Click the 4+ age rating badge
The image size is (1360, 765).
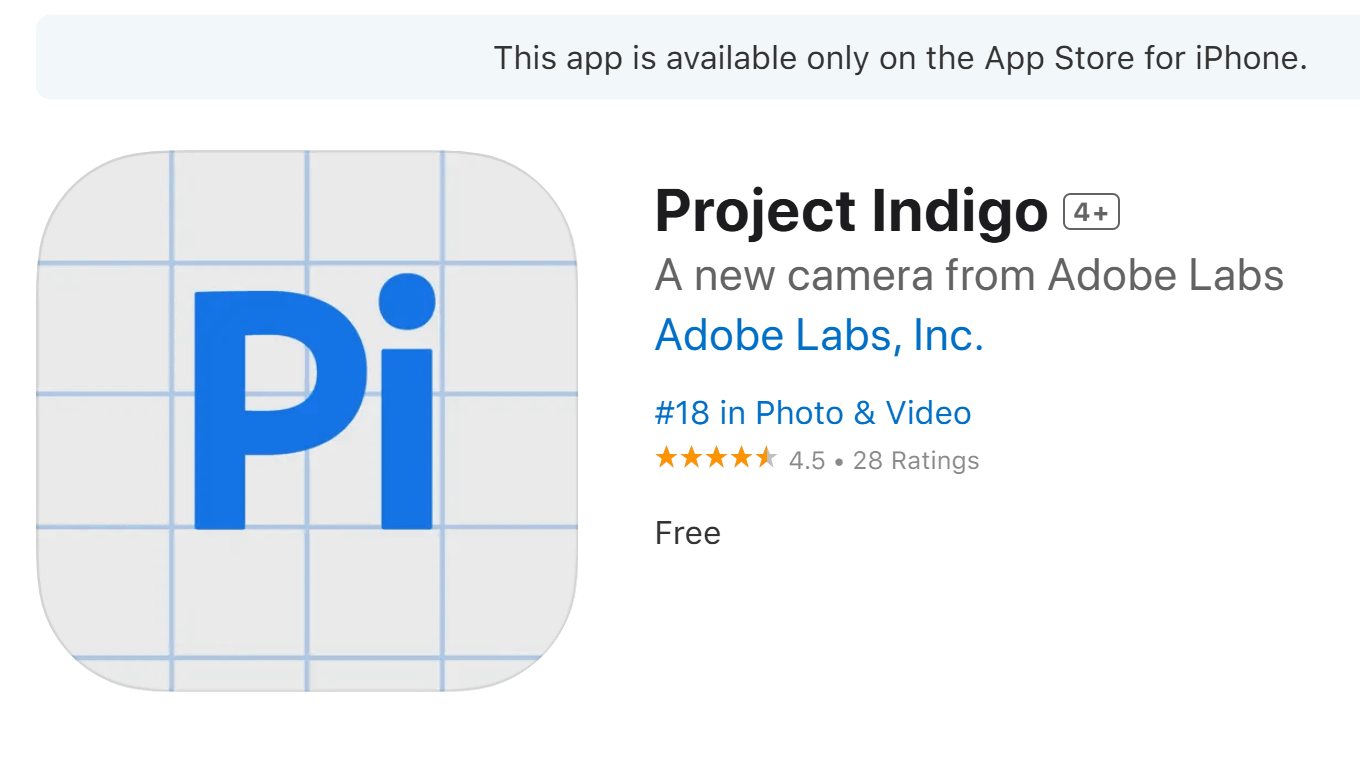tap(1091, 210)
